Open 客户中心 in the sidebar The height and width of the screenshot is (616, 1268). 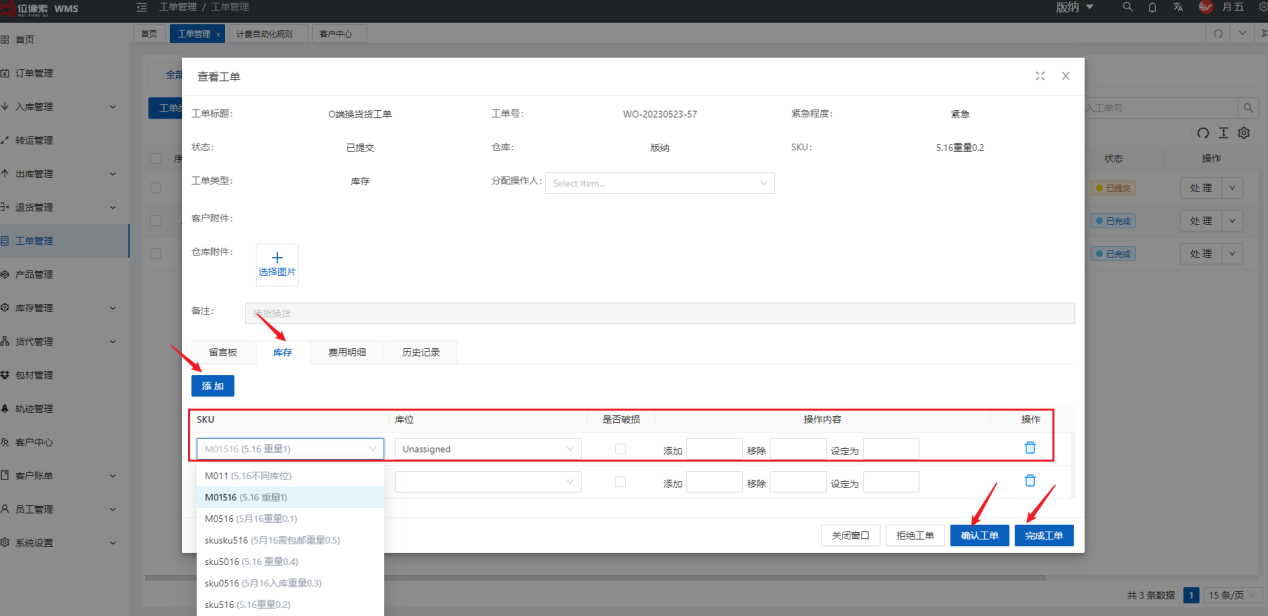pos(34,442)
